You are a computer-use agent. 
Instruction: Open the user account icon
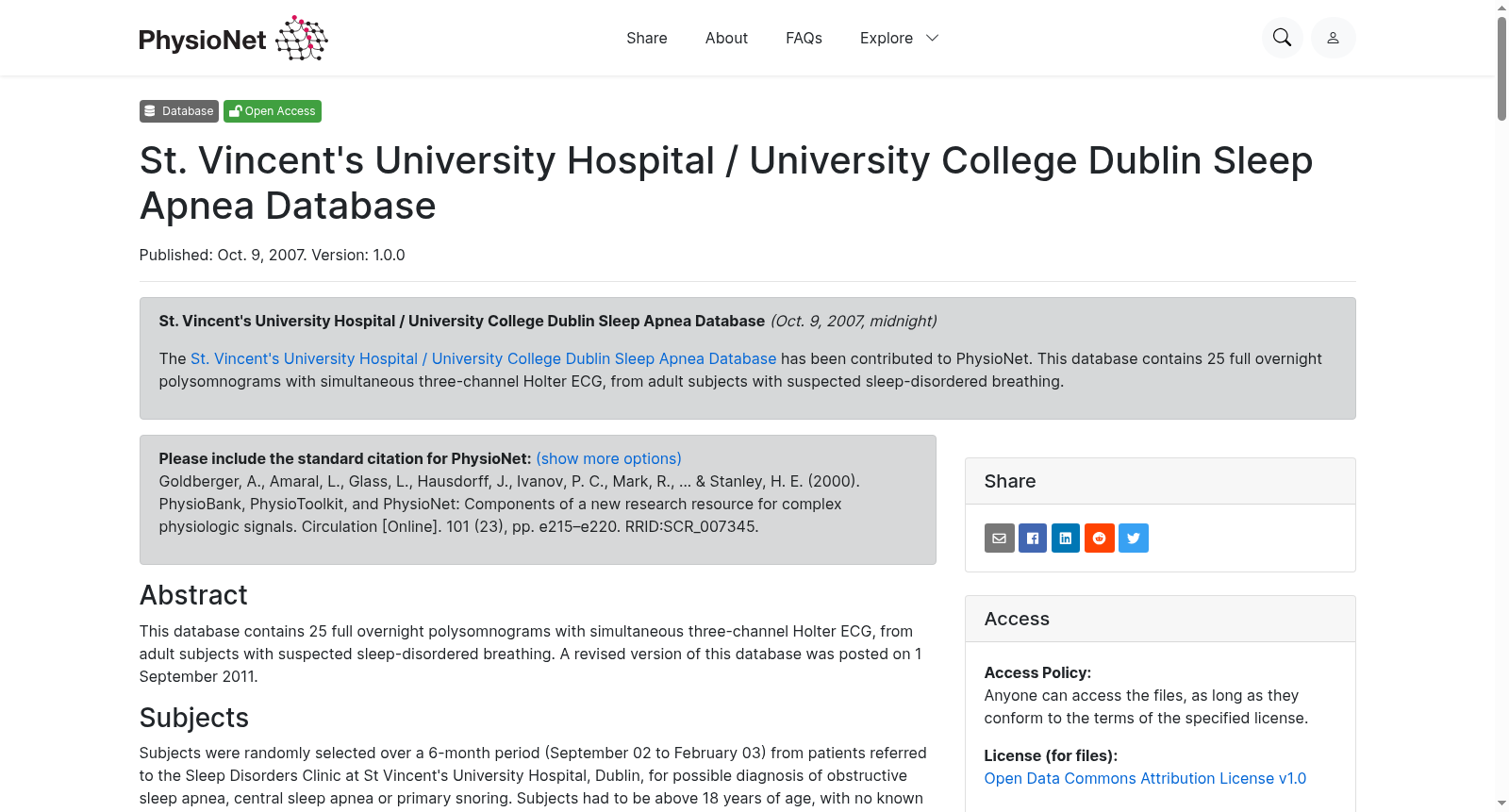pos(1333,38)
